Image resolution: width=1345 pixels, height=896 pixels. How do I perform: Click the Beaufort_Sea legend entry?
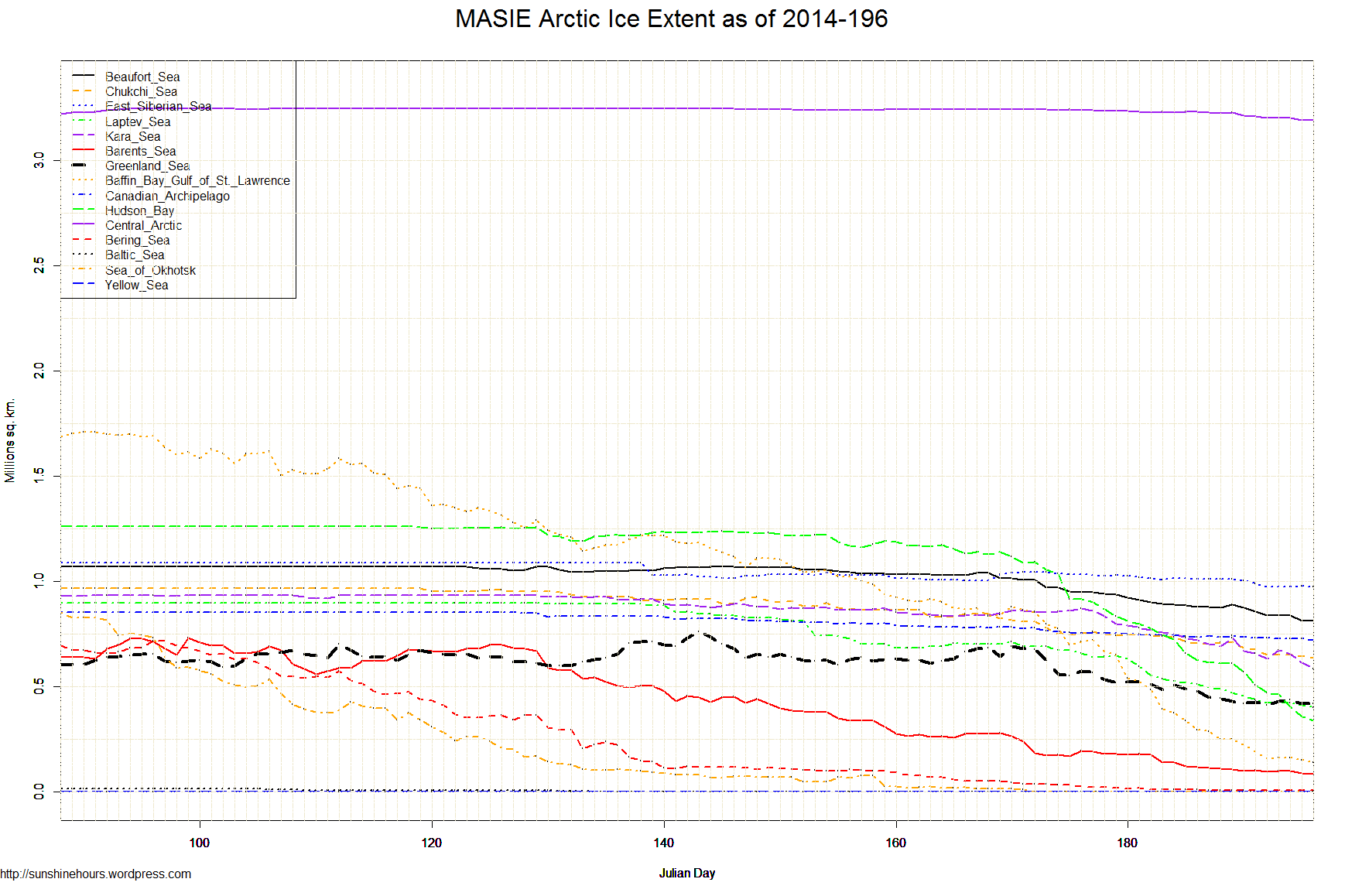[142, 77]
